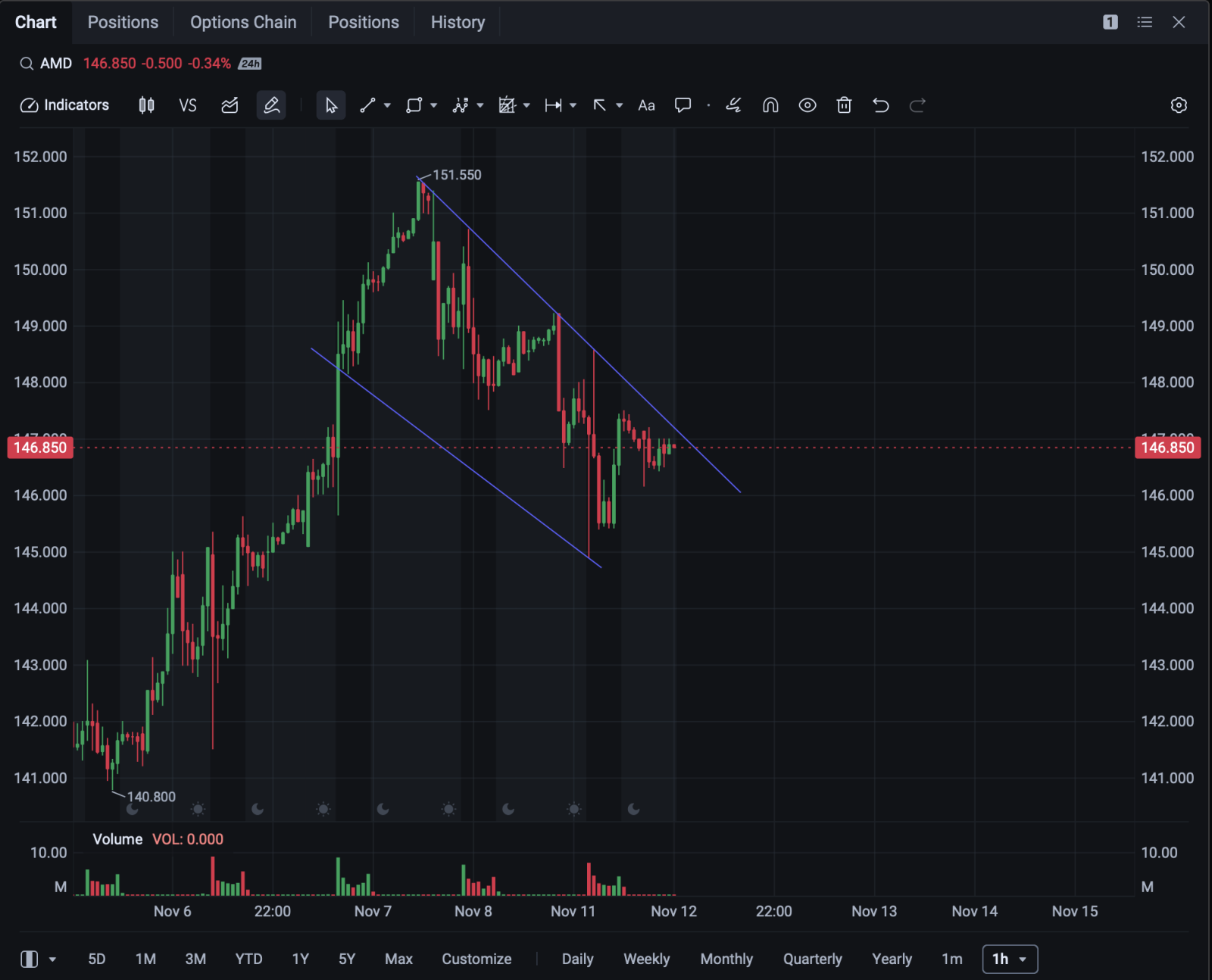Open the 1h interval dropdown

tap(1010, 960)
